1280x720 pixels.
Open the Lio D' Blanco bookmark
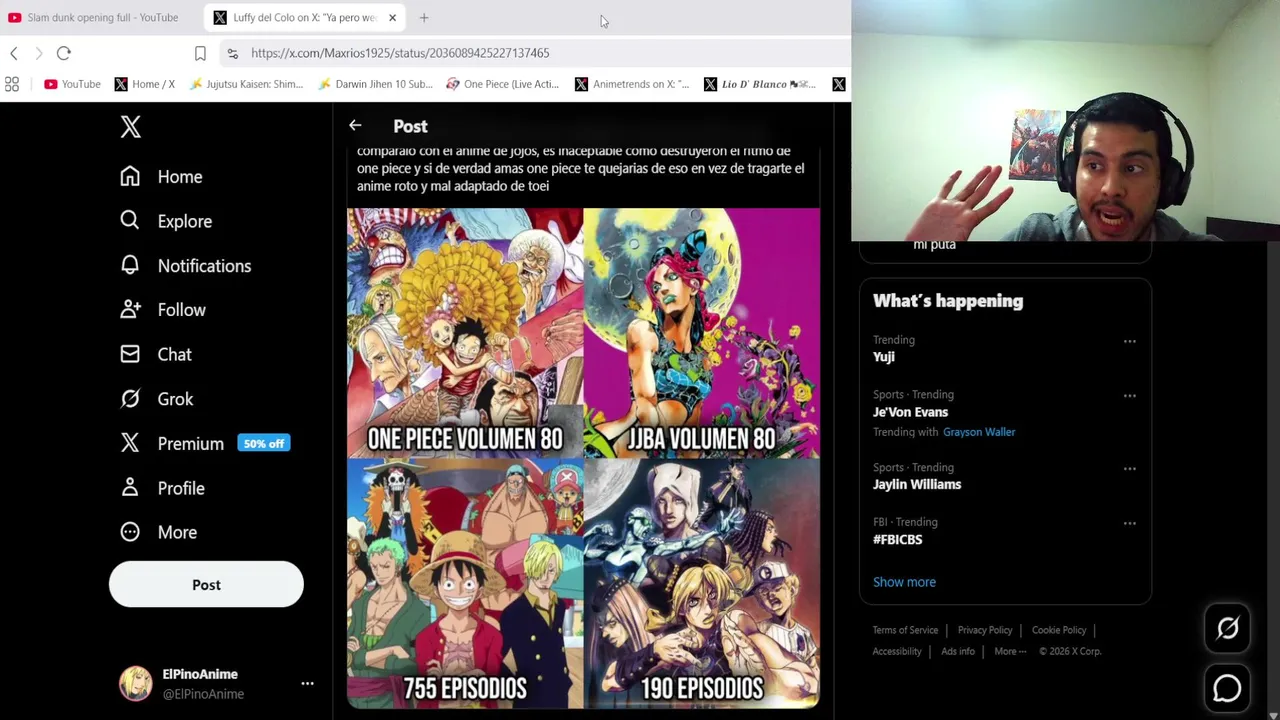pyautogui.click(x=761, y=84)
